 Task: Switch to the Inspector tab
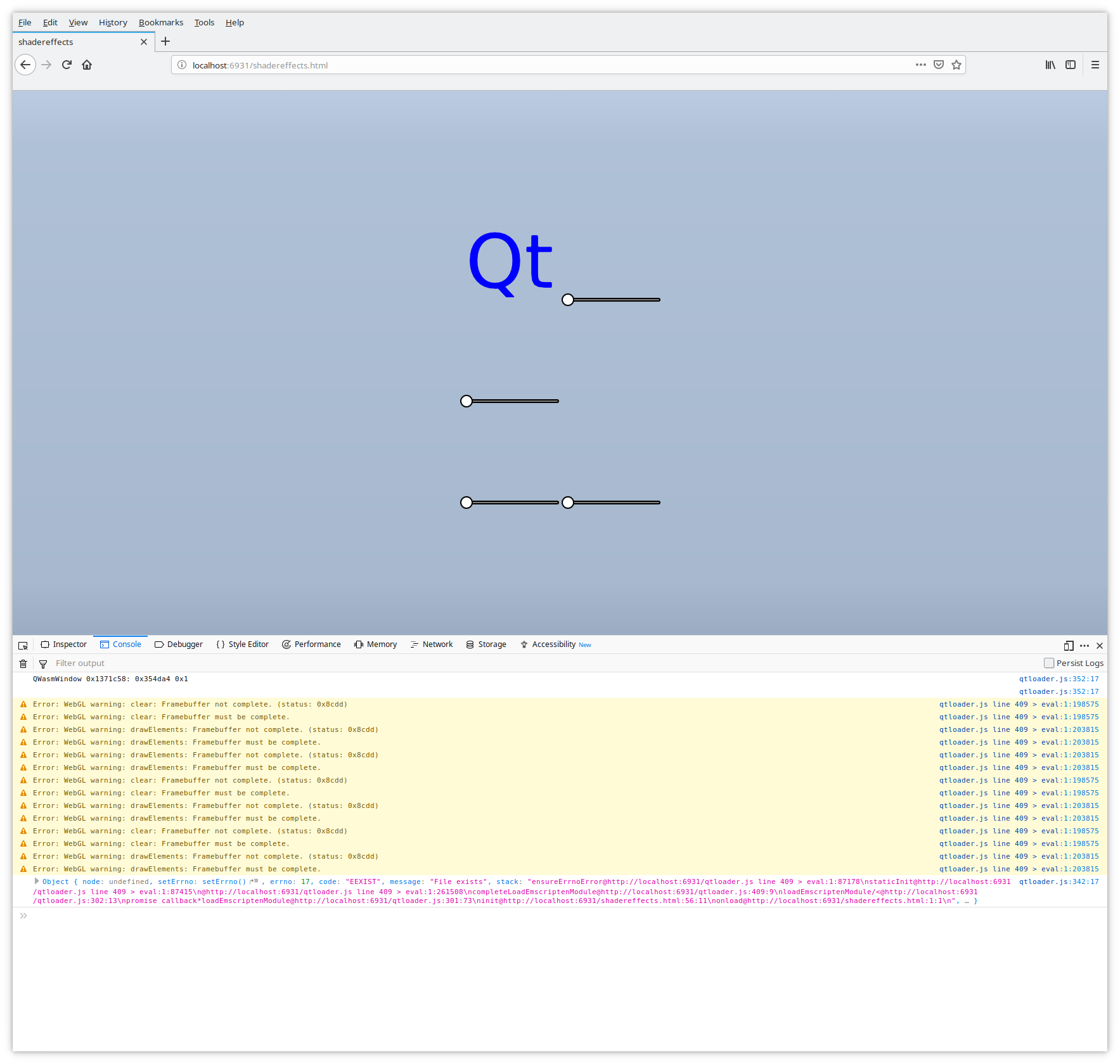click(64, 644)
